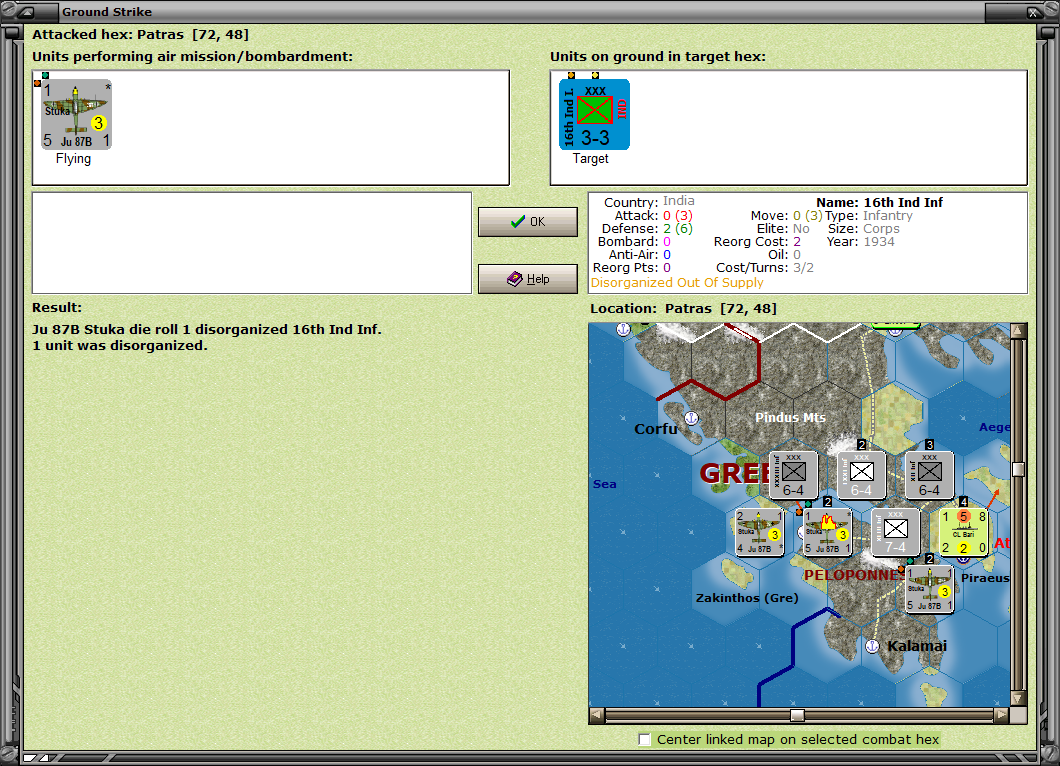Click the "Year: 1934" unit detail
1060x766 pixels.
(x=861, y=241)
